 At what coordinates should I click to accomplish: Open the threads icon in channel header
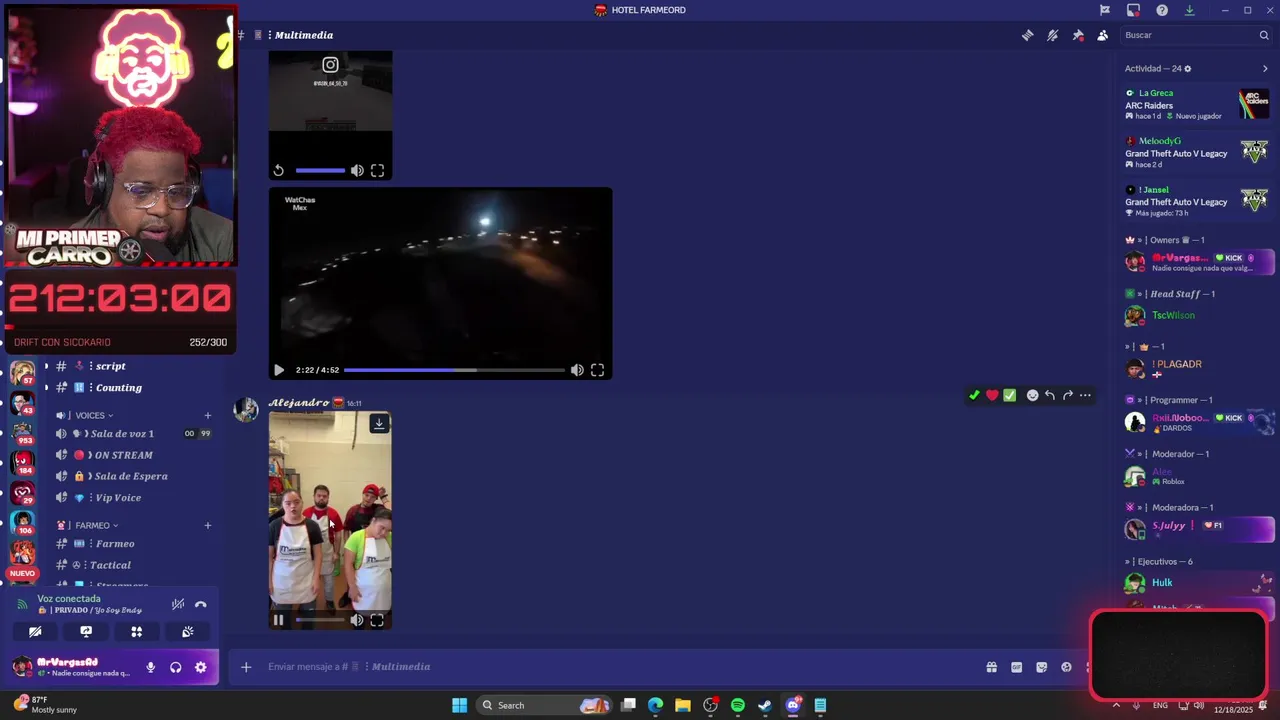(x=1027, y=35)
